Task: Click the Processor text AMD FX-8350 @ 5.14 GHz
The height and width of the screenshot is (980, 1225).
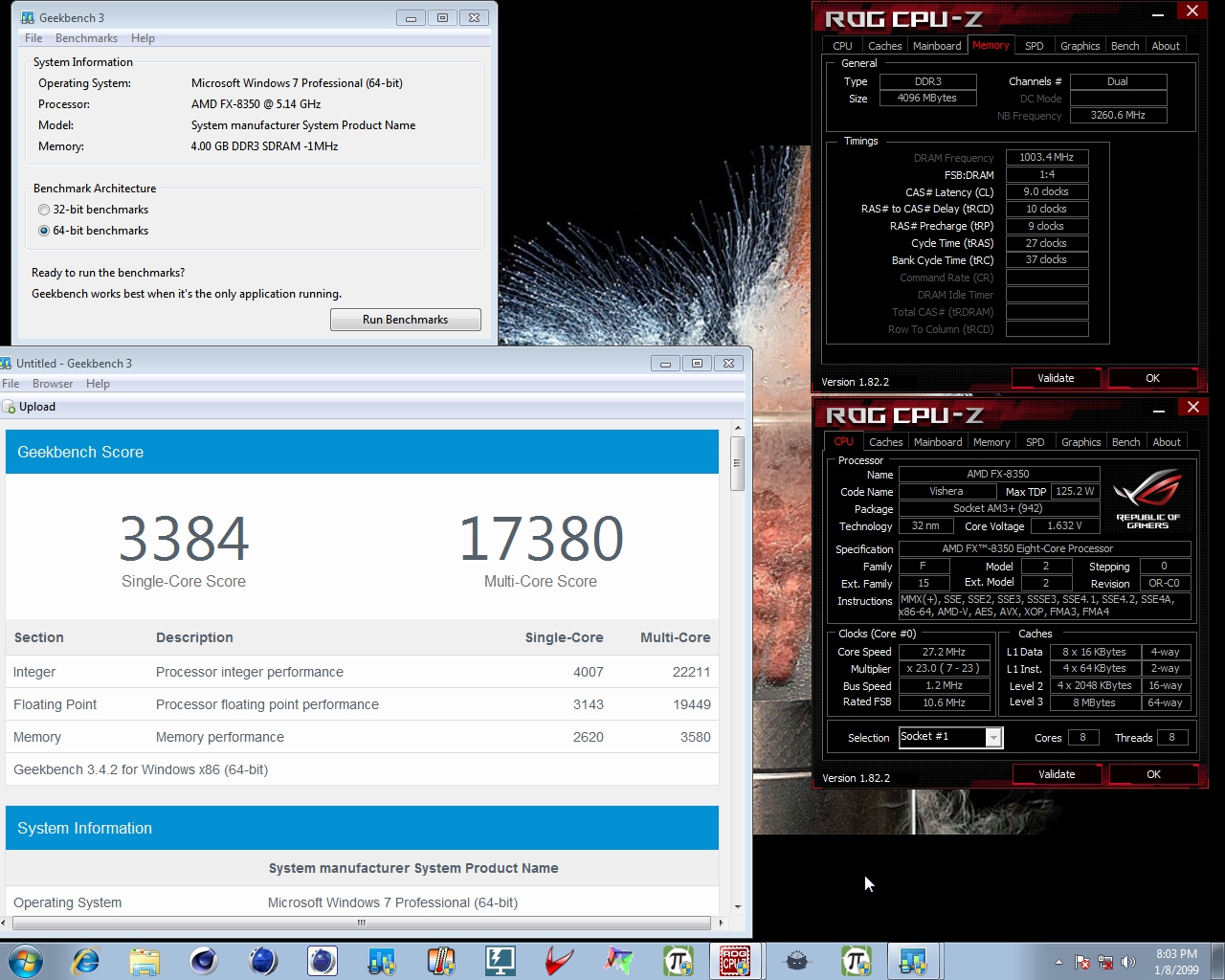Action: point(256,104)
